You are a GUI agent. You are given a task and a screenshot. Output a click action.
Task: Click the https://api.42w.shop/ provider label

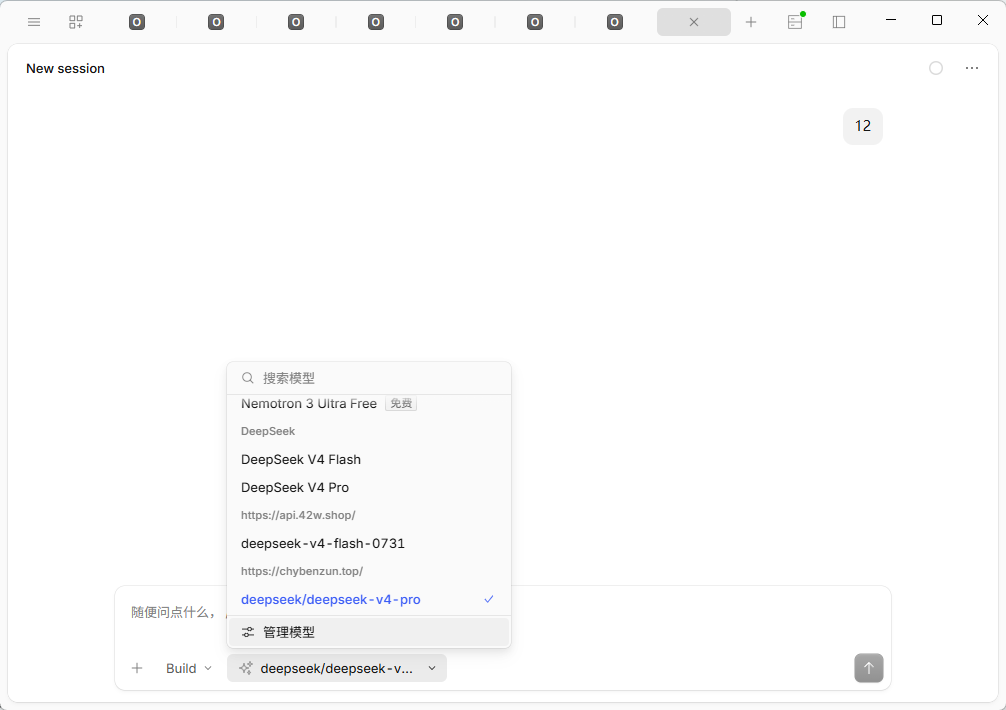[x=298, y=515]
